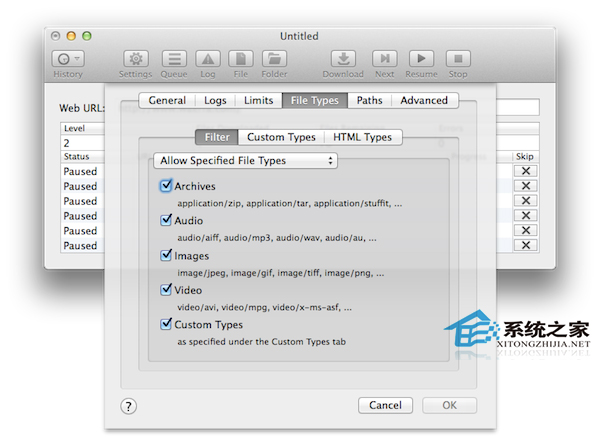Open the Allow Specified File Types dropdown
The image size is (600, 437).
245,161
